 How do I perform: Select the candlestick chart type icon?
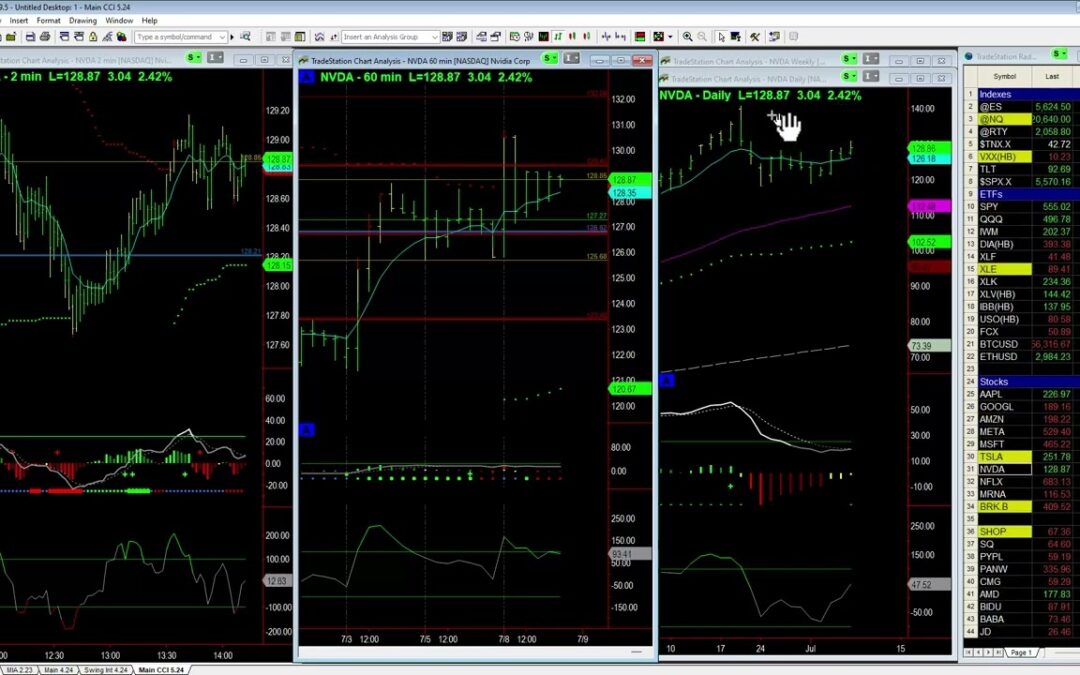click(572, 37)
